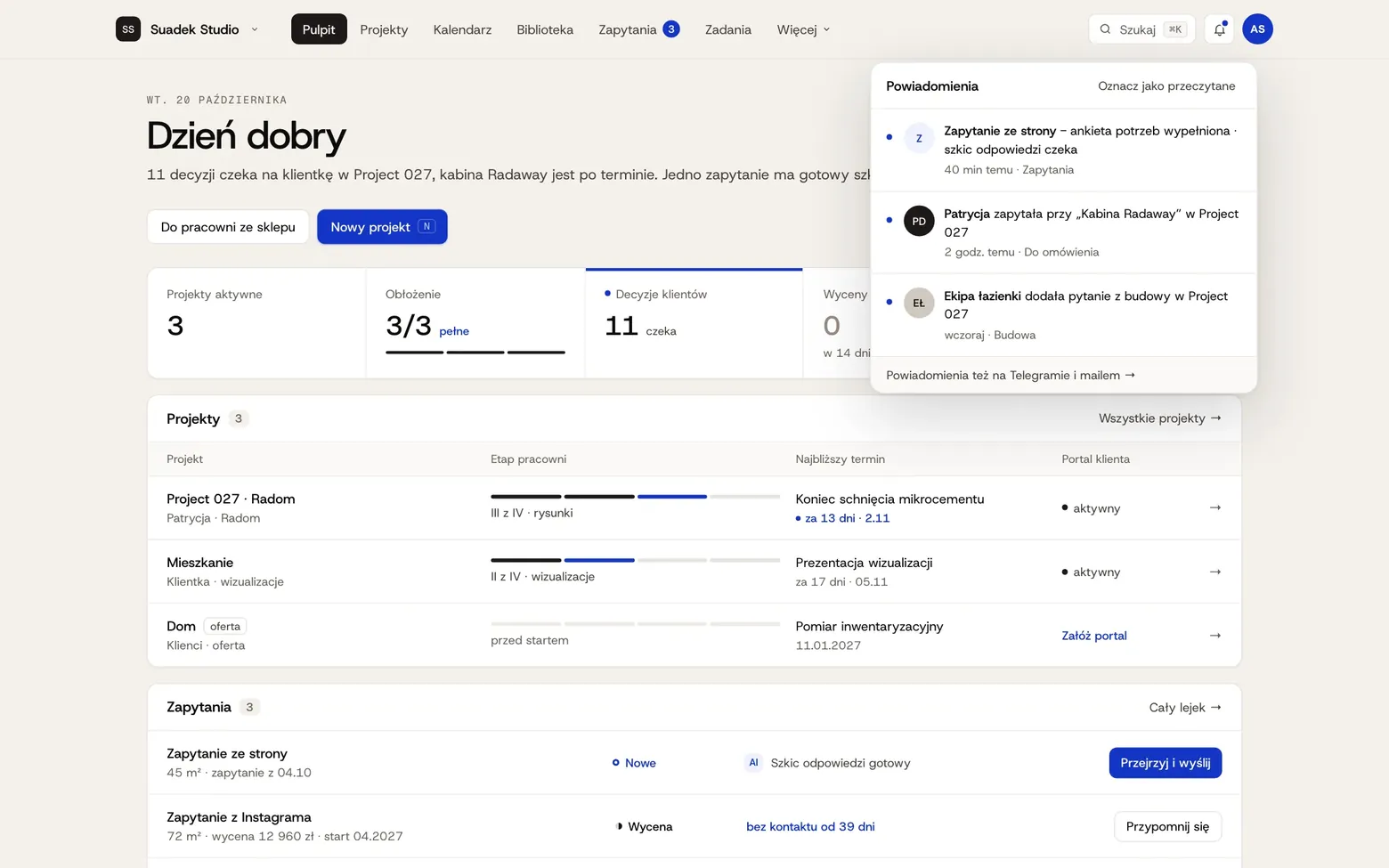Navigate to Zadania

728,29
